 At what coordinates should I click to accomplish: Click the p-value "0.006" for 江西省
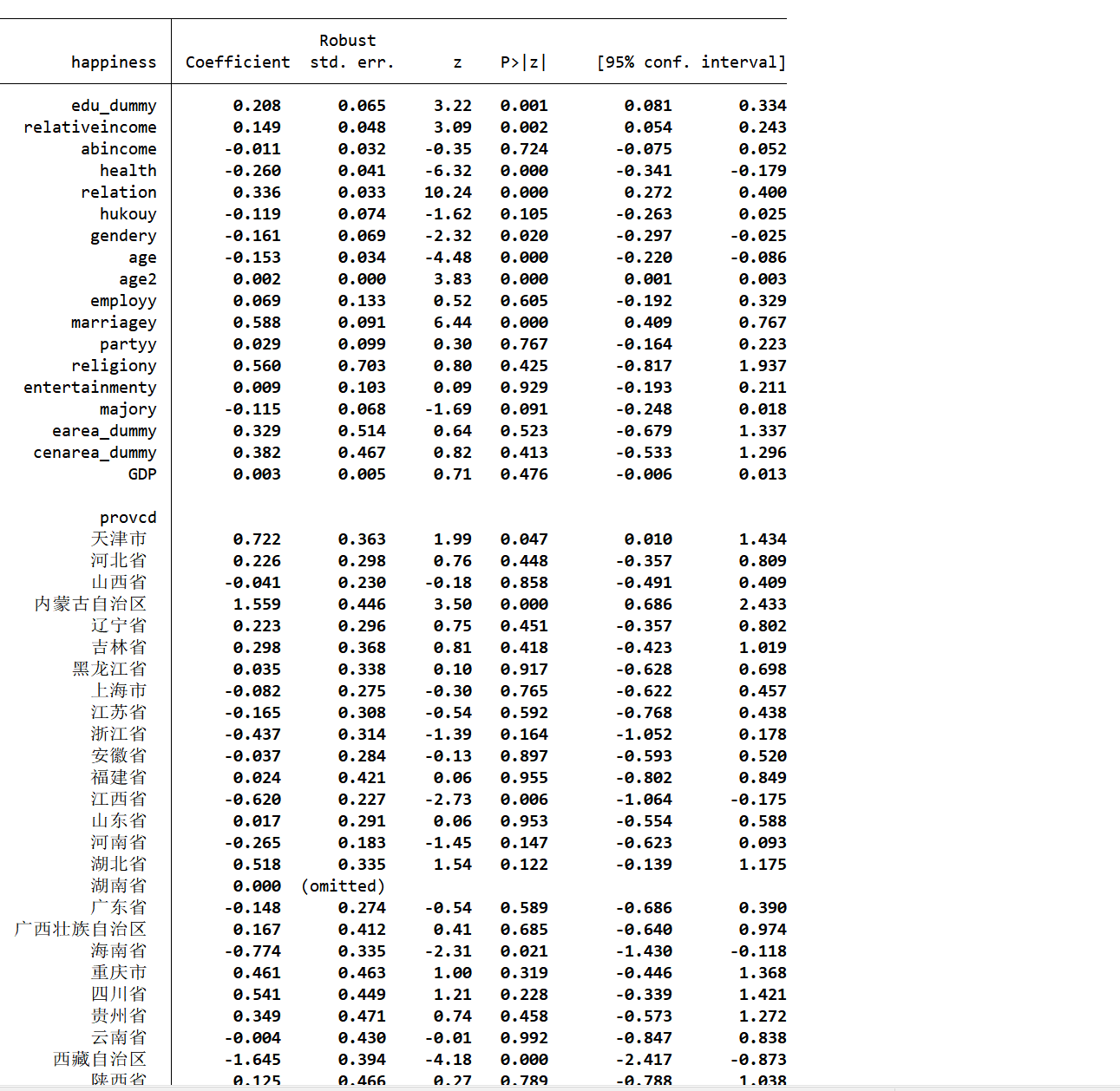[524, 800]
